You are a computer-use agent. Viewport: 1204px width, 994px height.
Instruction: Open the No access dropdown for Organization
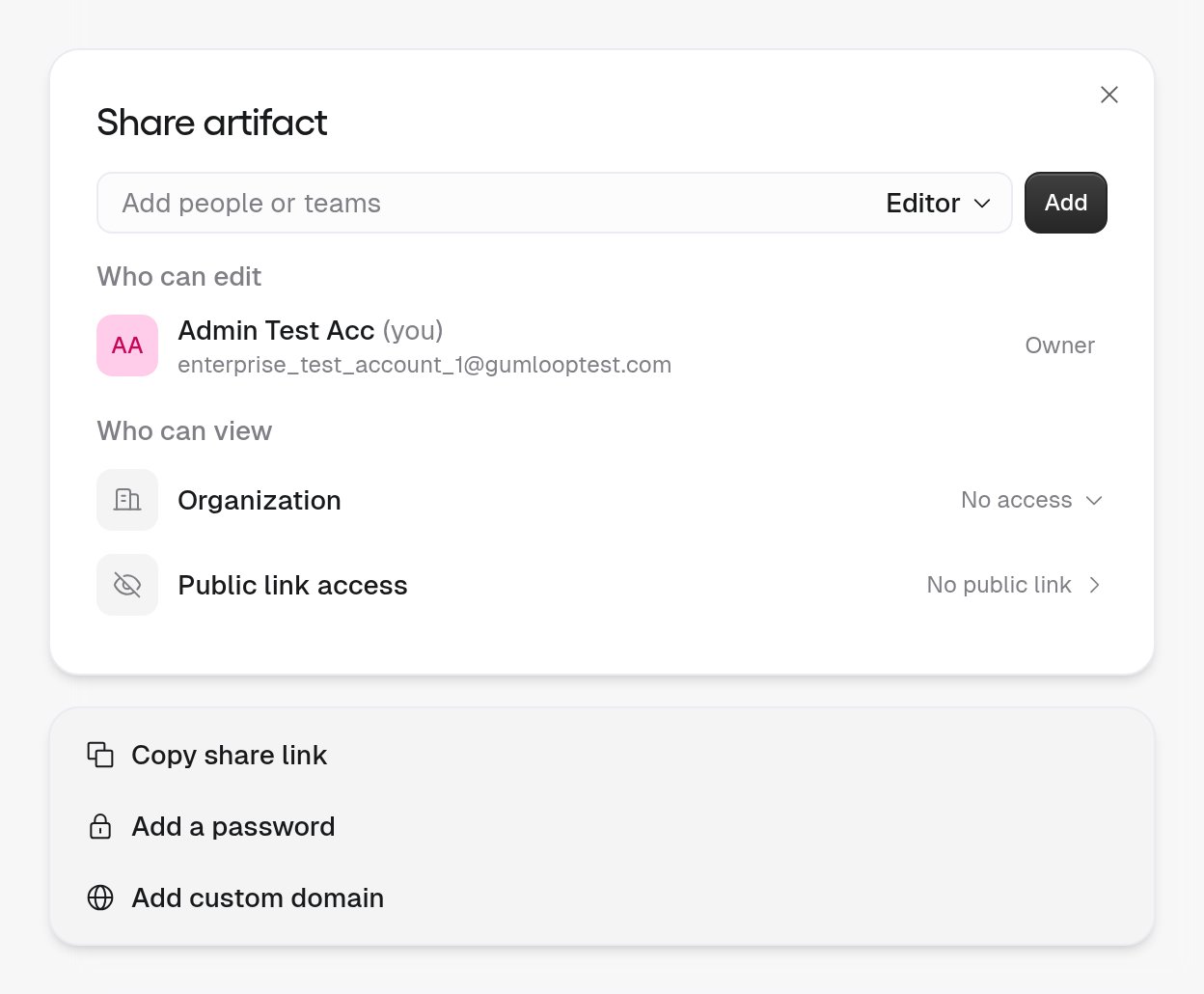click(x=1031, y=500)
